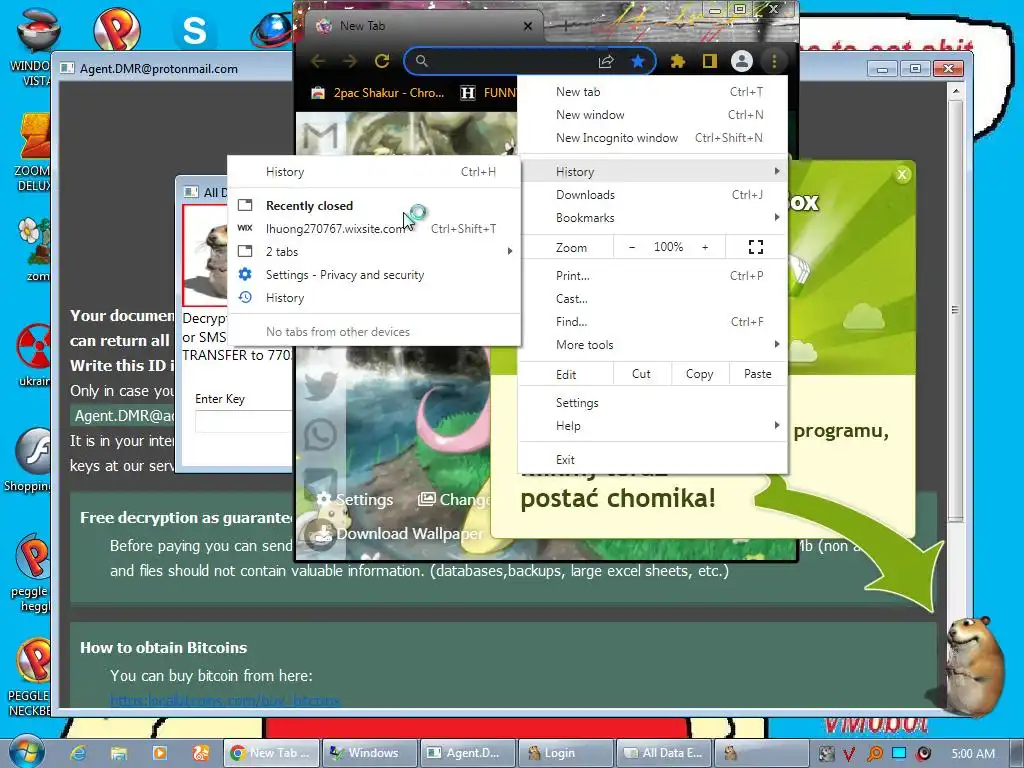
Task: Expand Help submenu
Action: coord(653,426)
